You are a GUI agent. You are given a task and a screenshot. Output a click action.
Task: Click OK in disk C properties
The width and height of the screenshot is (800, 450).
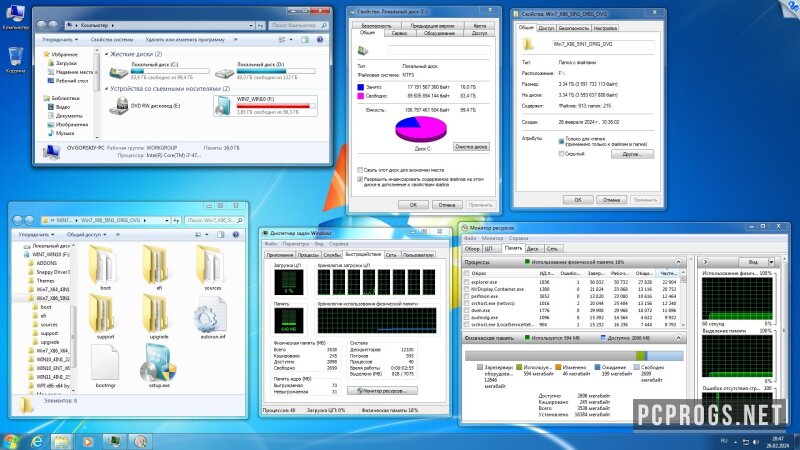pyautogui.click(x=413, y=205)
